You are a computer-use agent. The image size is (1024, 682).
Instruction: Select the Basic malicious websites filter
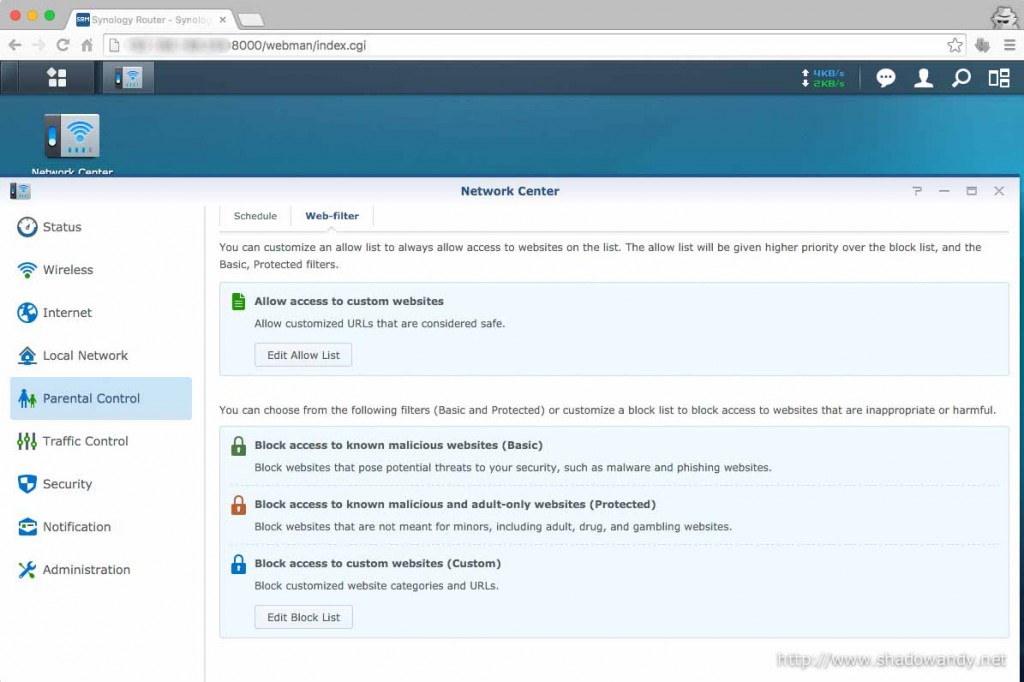click(x=398, y=446)
